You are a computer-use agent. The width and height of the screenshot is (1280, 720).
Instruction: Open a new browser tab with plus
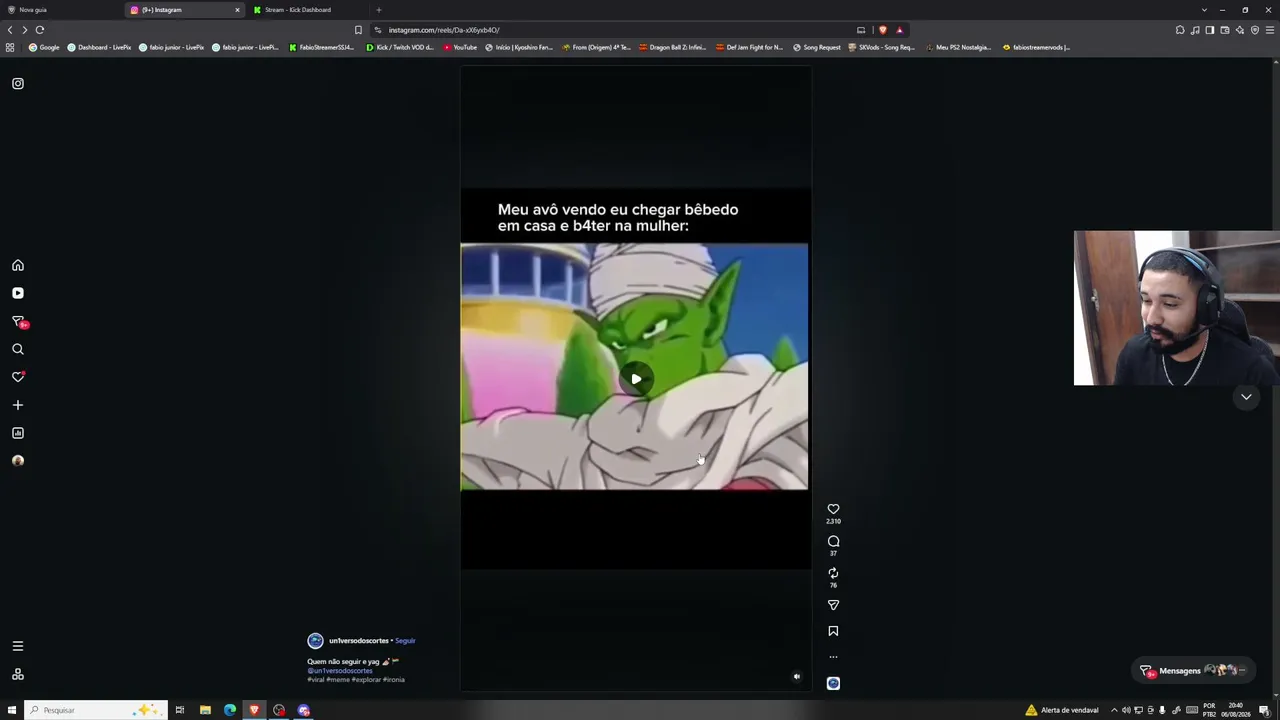(x=378, y=10)
